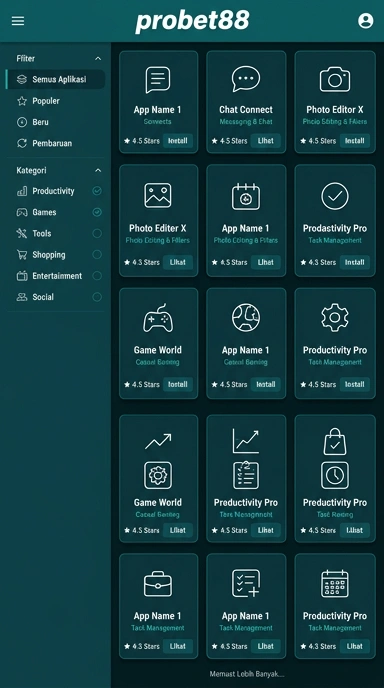
Task: Click the briefcase app icon
Action: pyautogui.click(x=158, y=584)
